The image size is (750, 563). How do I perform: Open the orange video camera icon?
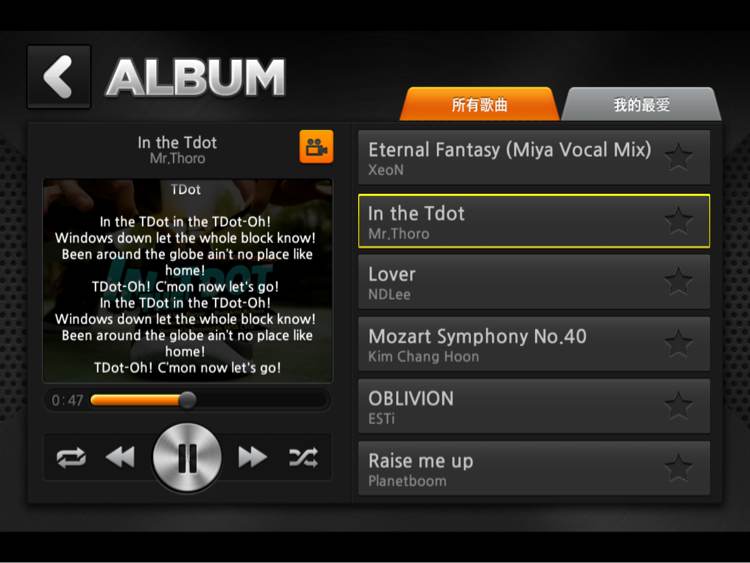coord(316,147)
